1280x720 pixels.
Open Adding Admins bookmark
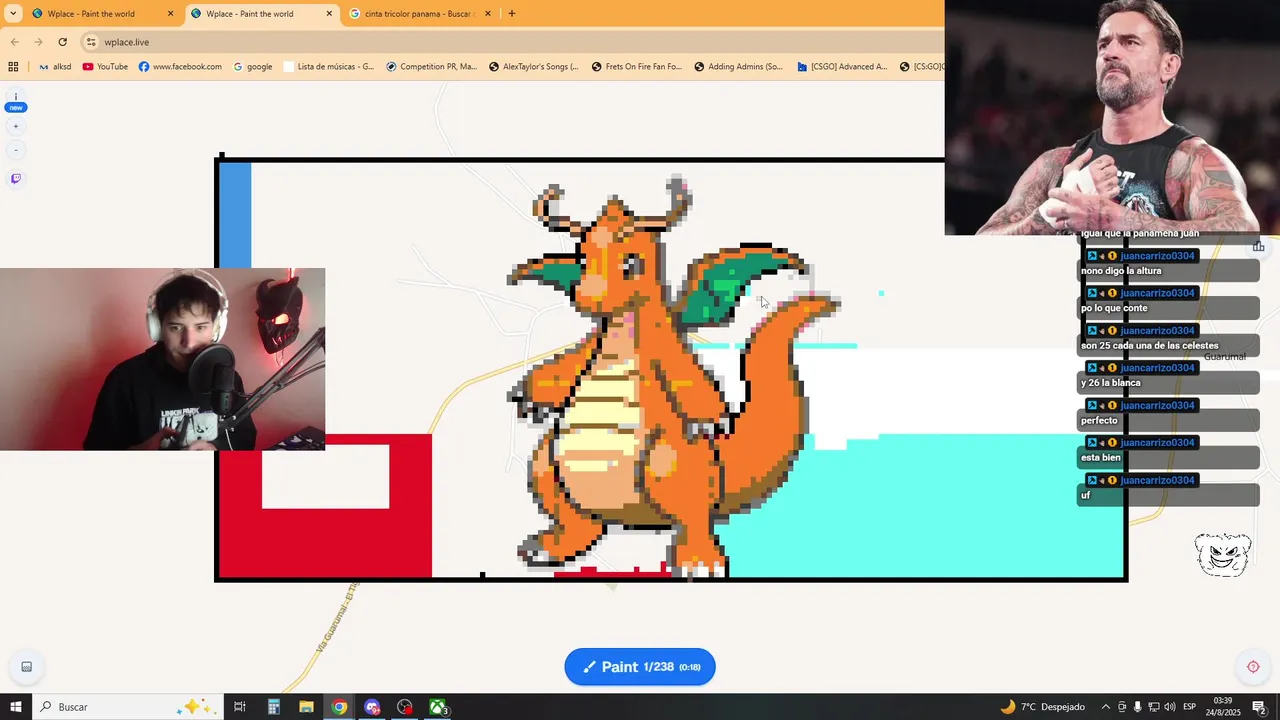[739, 67]
